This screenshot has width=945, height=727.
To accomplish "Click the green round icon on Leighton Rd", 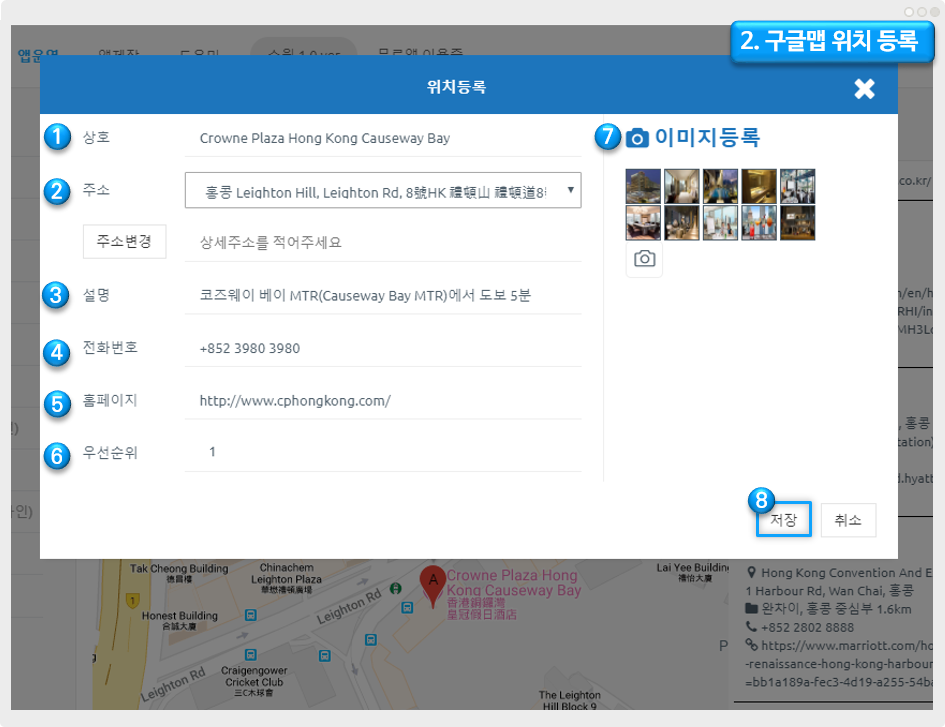I will [395, 588].
